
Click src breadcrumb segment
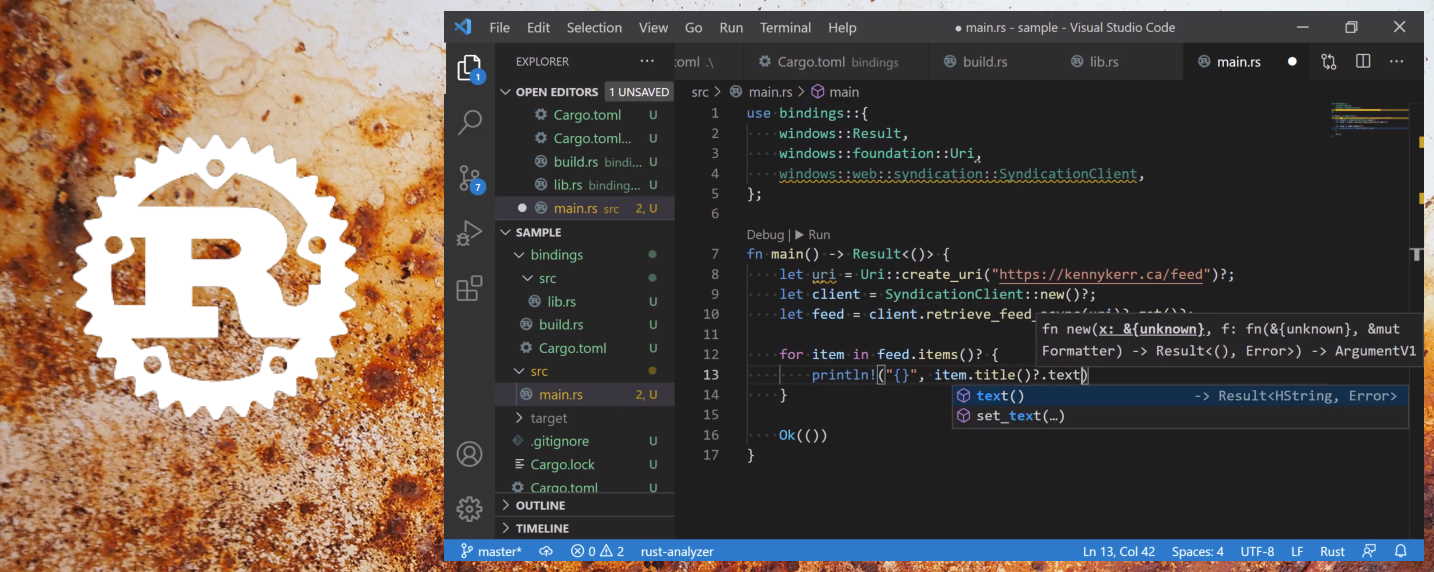click(x=700, y=91)
